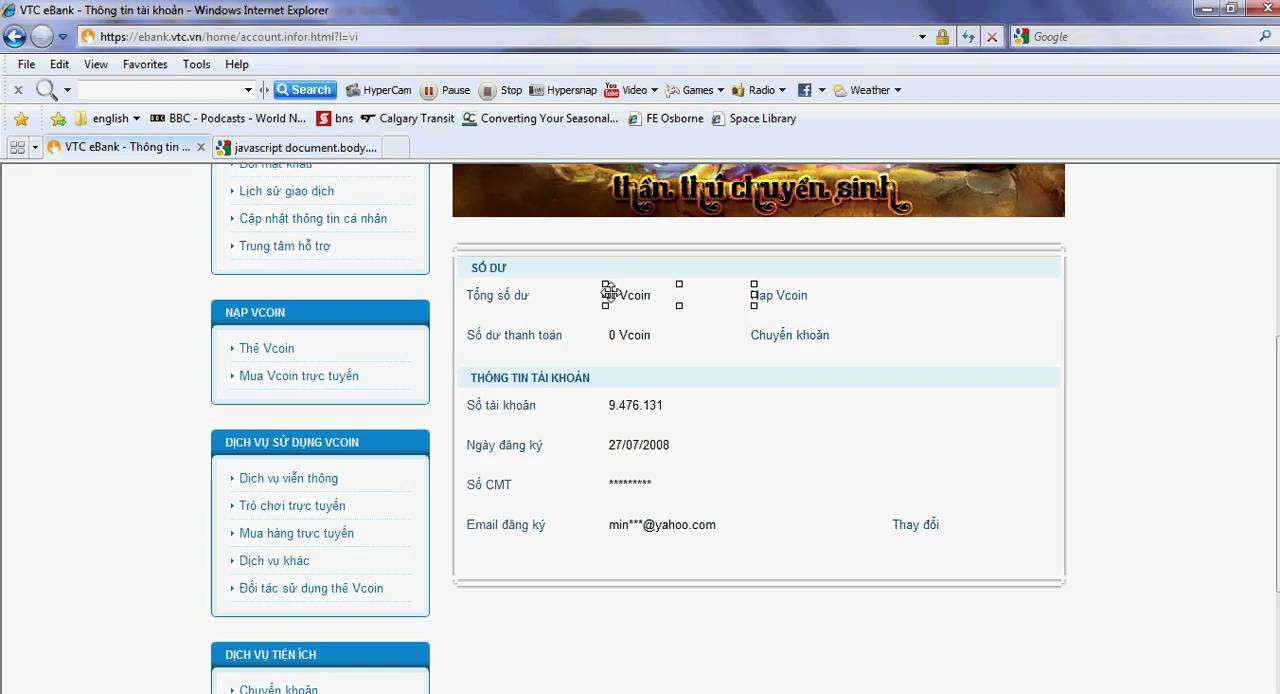1280x694 pixels.
Task: Open Mua hàng trực tuyến link
Action: click(297, 533)
